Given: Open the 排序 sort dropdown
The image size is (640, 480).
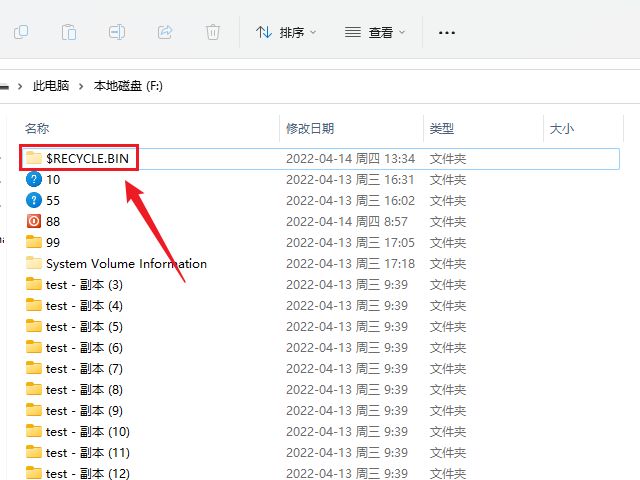Looking at the screenshot, I should (286, 32).
